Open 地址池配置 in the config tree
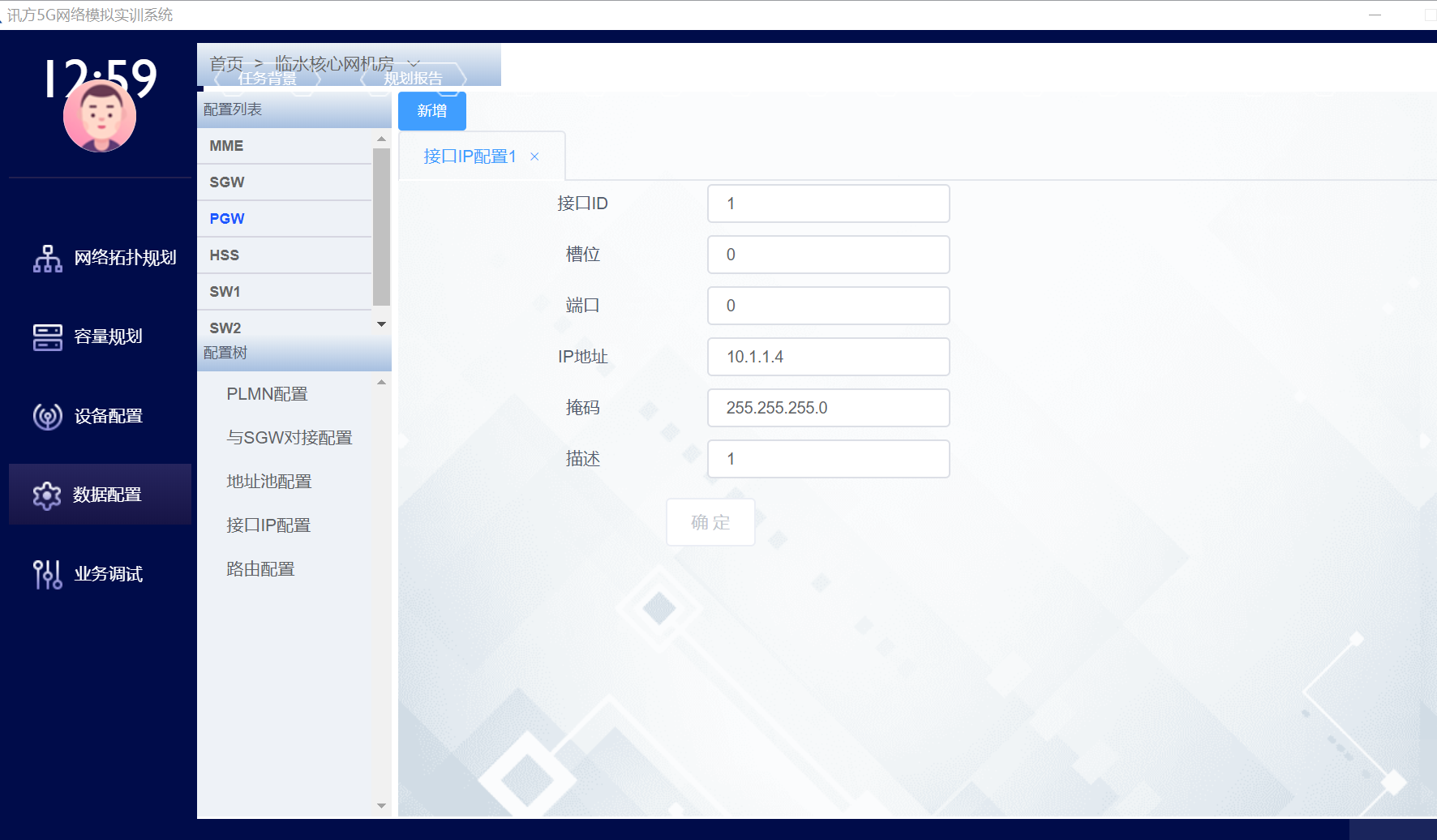This screenshot has height=840, width=1437. pos(268,482)
